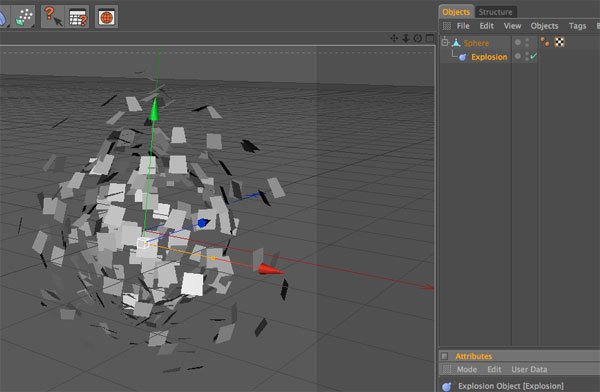Screen dimensions: 600x392
Task: Click the bomb icon beside Explosion Object title
Action: [447, 386]
